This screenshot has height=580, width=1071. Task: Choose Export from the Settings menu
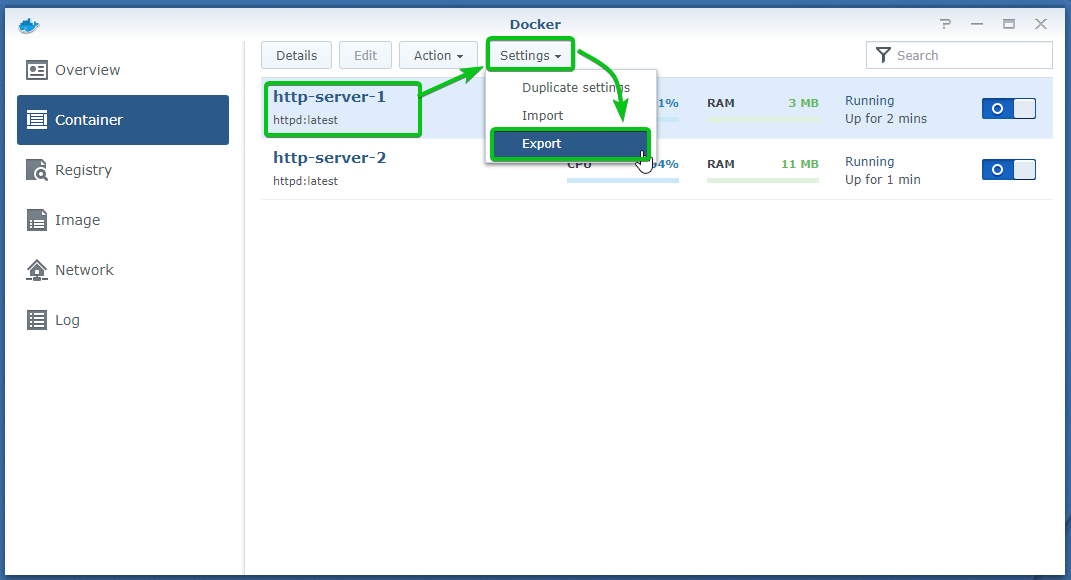coord(570,143)
